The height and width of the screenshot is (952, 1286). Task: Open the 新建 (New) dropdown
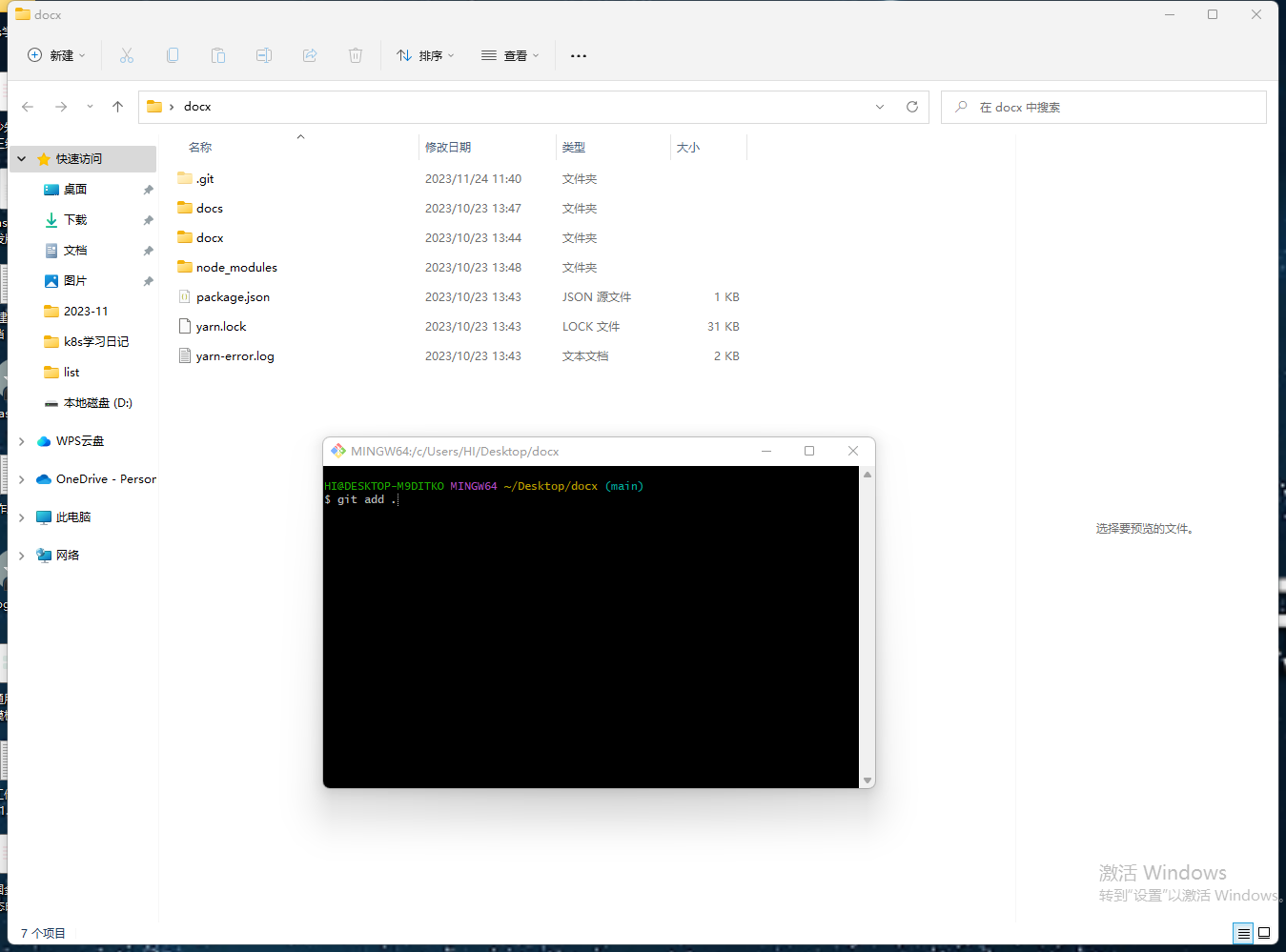(x=57, y=56)
